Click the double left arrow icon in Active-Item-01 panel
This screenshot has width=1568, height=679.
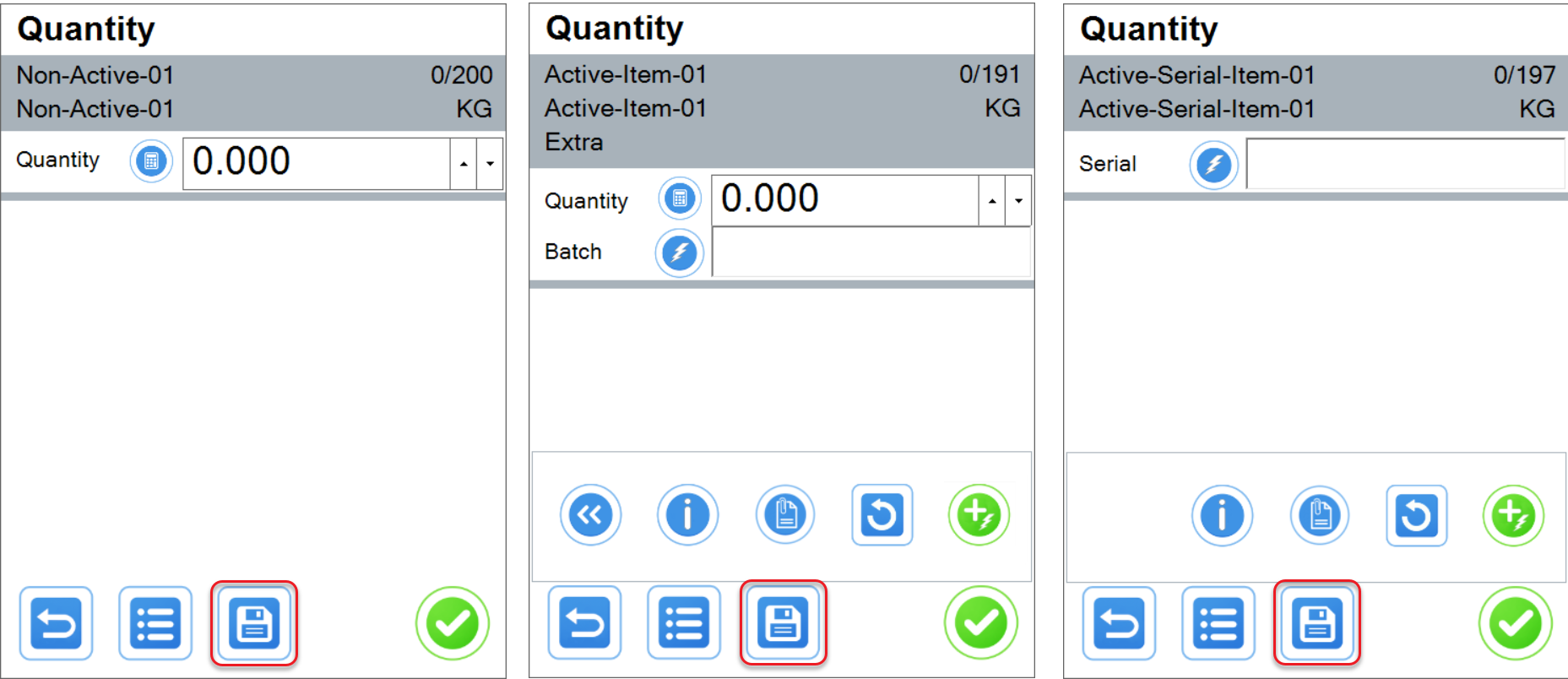pos(590,515)
